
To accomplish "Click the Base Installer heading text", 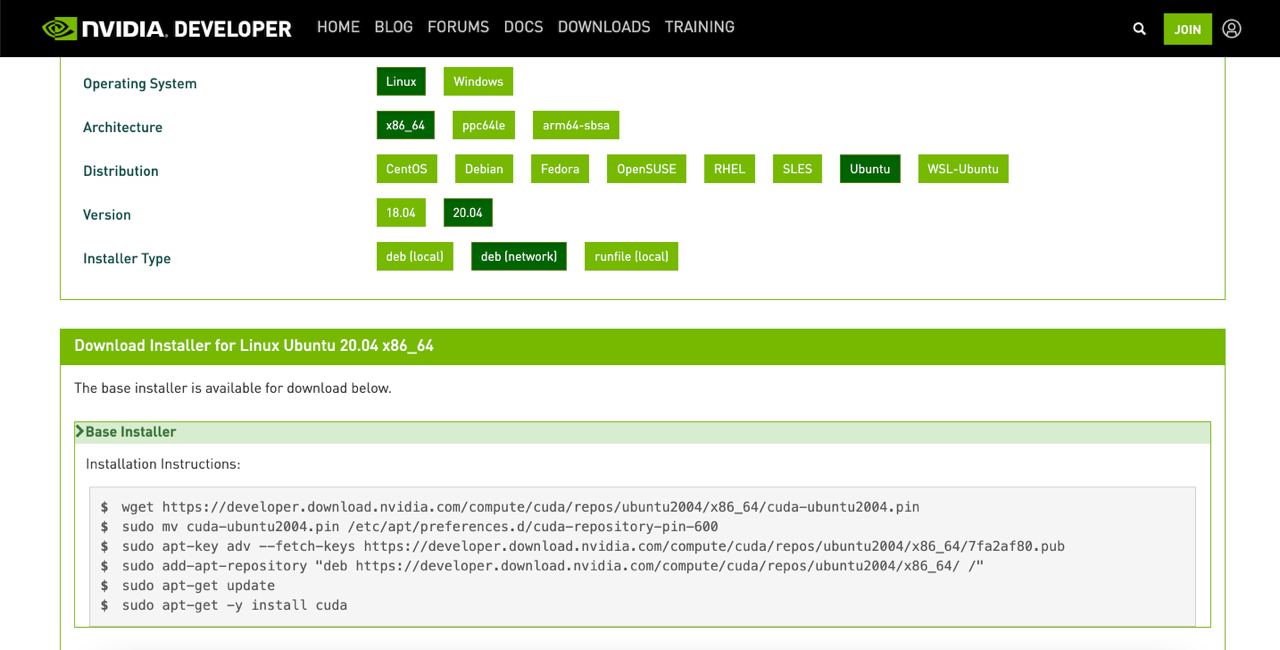I will click(x=131, y=432).
